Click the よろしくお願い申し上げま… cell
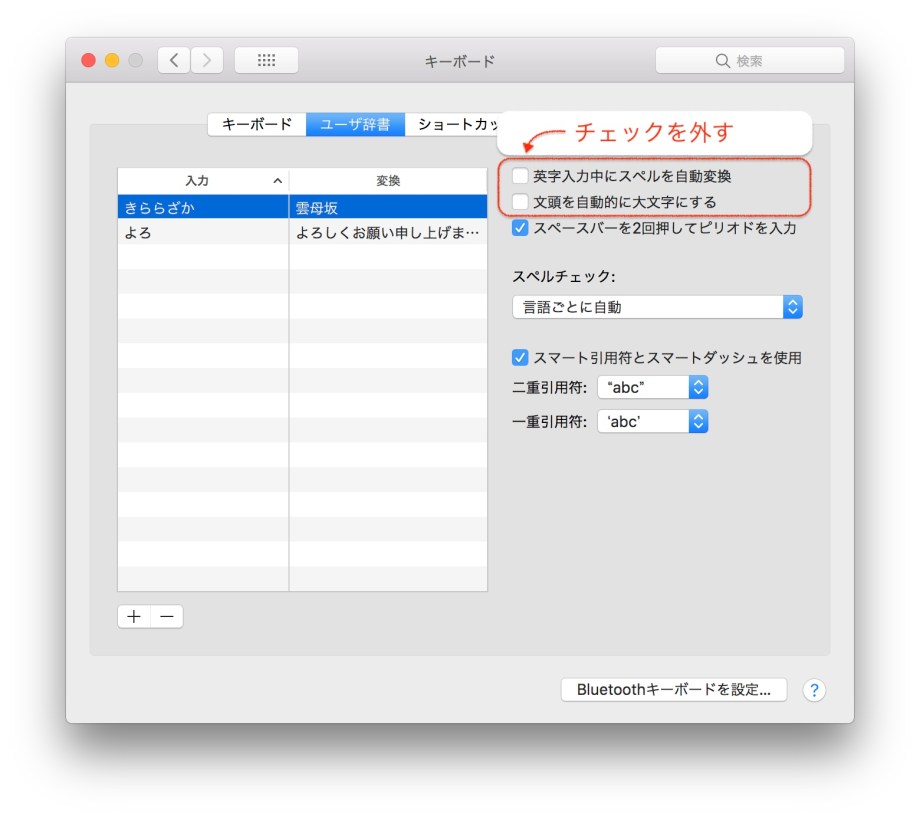This screenshot has width=920, height=817. pos(388,232)
